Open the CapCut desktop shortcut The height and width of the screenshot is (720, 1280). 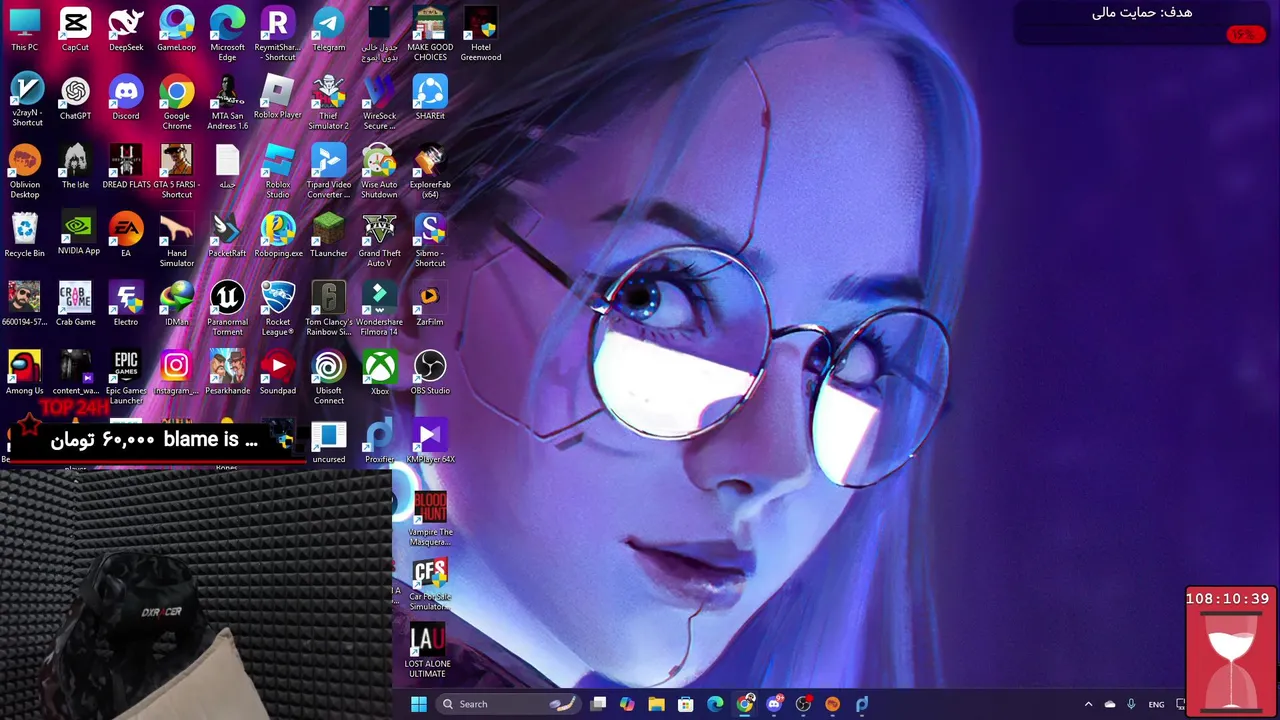pyautogui.click(x=75, y=29)
